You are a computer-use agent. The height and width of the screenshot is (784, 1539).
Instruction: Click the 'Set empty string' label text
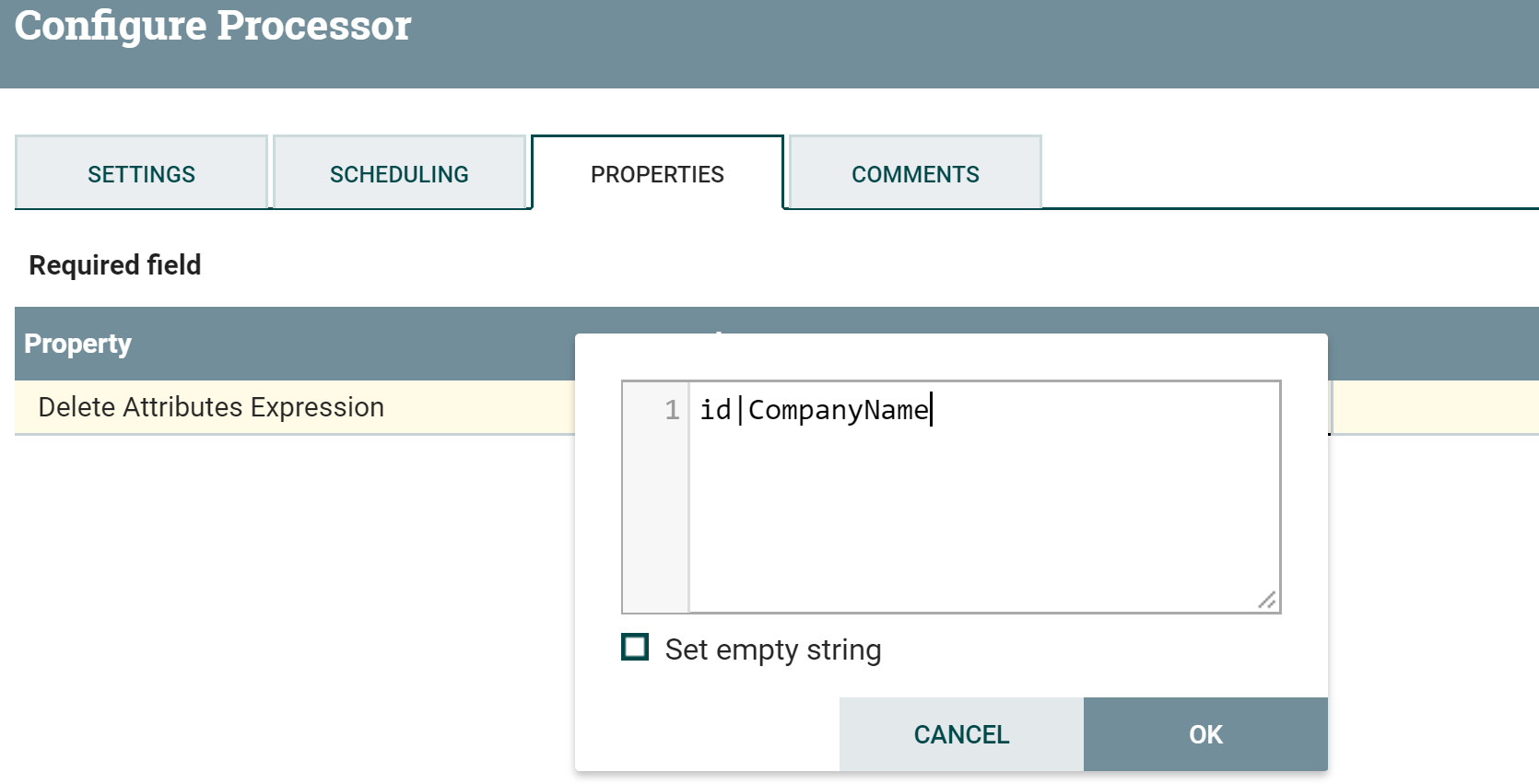point(772,650)
